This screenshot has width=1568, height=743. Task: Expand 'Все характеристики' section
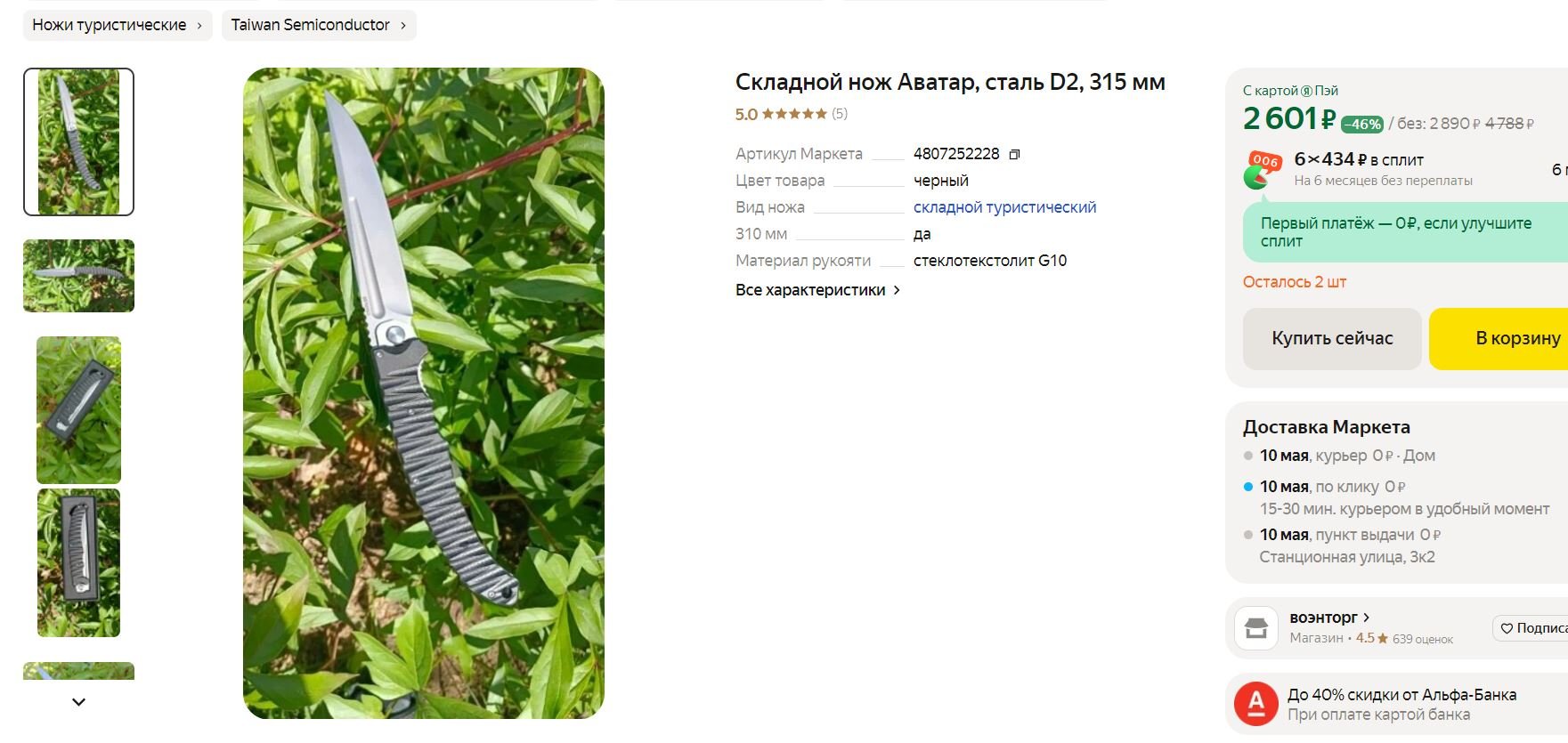click(817, 290)
